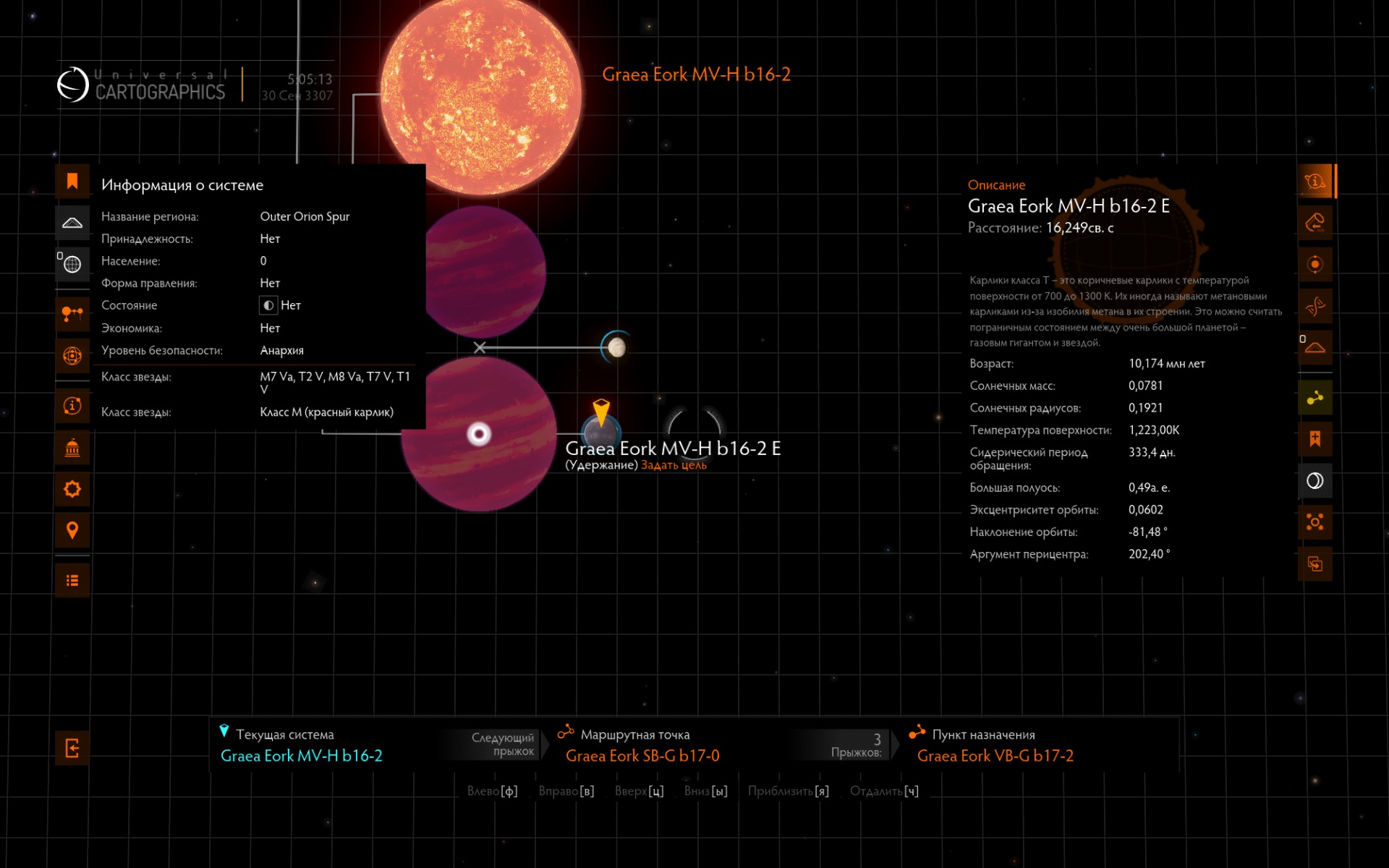Open the list view icon in left sidebar
Screen dimensions: 1389x868
(x=72, y=581)
